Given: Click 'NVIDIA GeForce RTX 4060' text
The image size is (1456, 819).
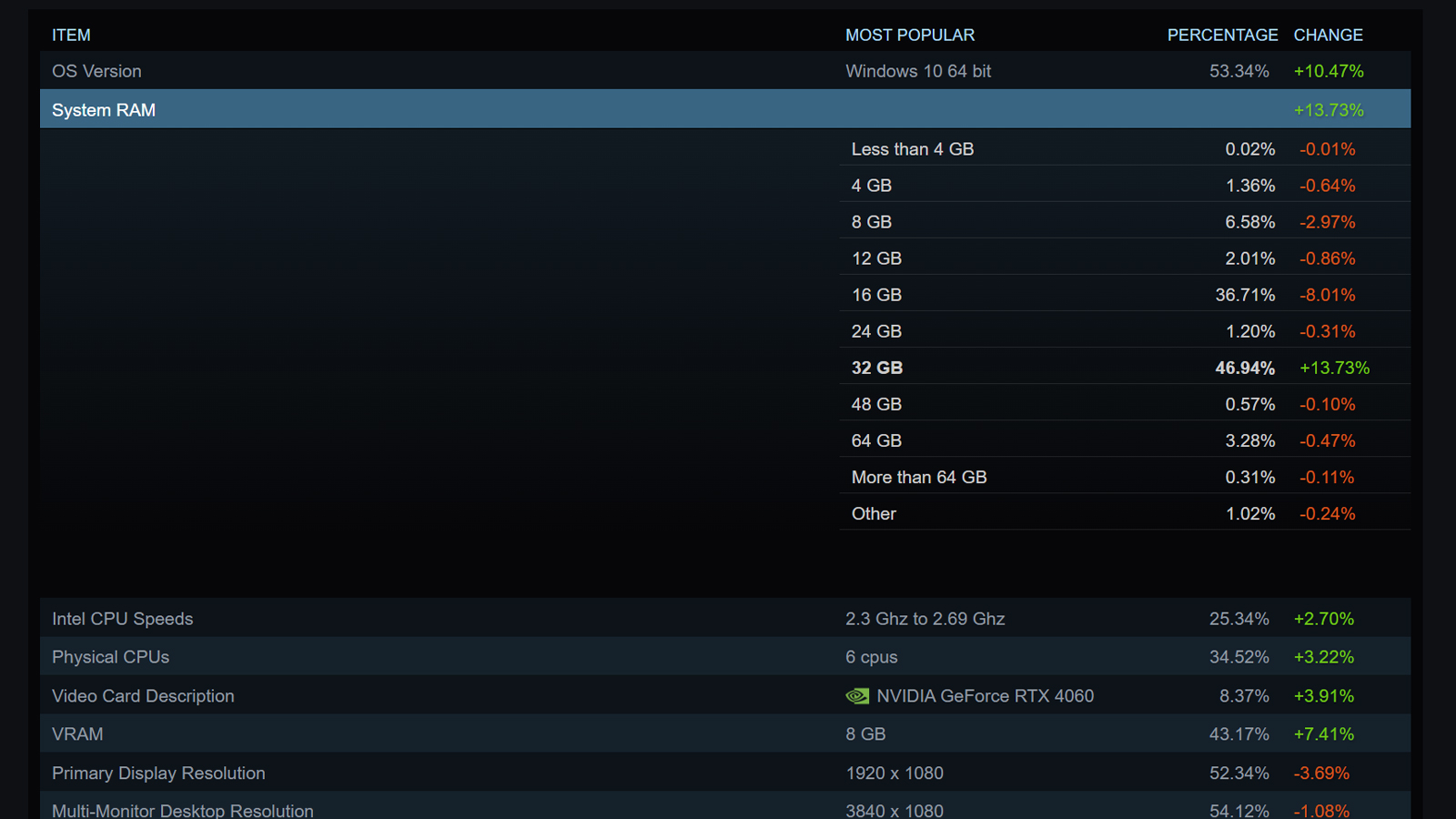Looking at the screenshot, I should pyautogui.click(x=986, y=696).
